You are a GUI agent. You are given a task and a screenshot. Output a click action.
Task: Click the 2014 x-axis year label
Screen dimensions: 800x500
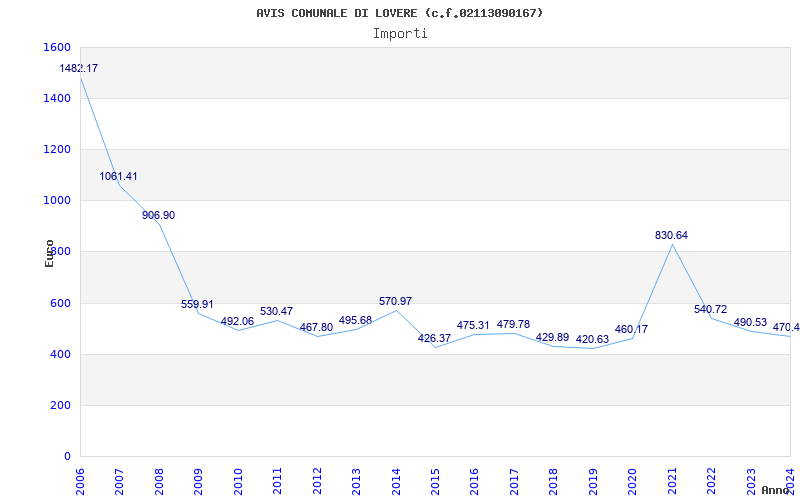396,480
